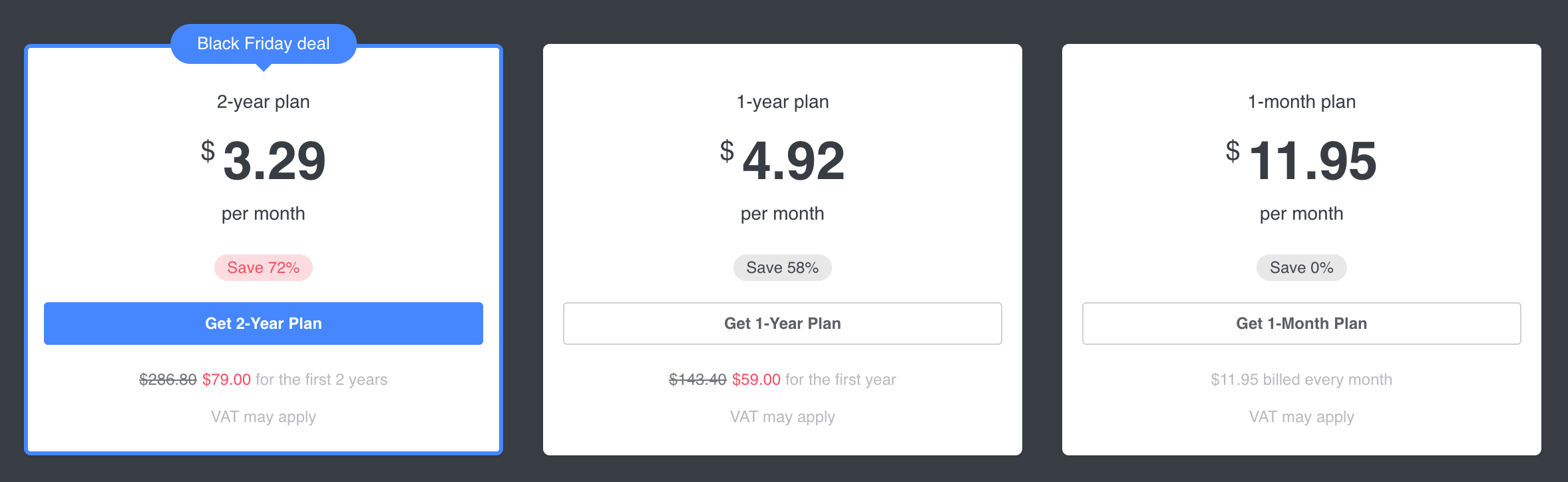The image size is (1568, 482).
Task: Click the Get 2-Year Plan button
Action: [x=264, y=324]
